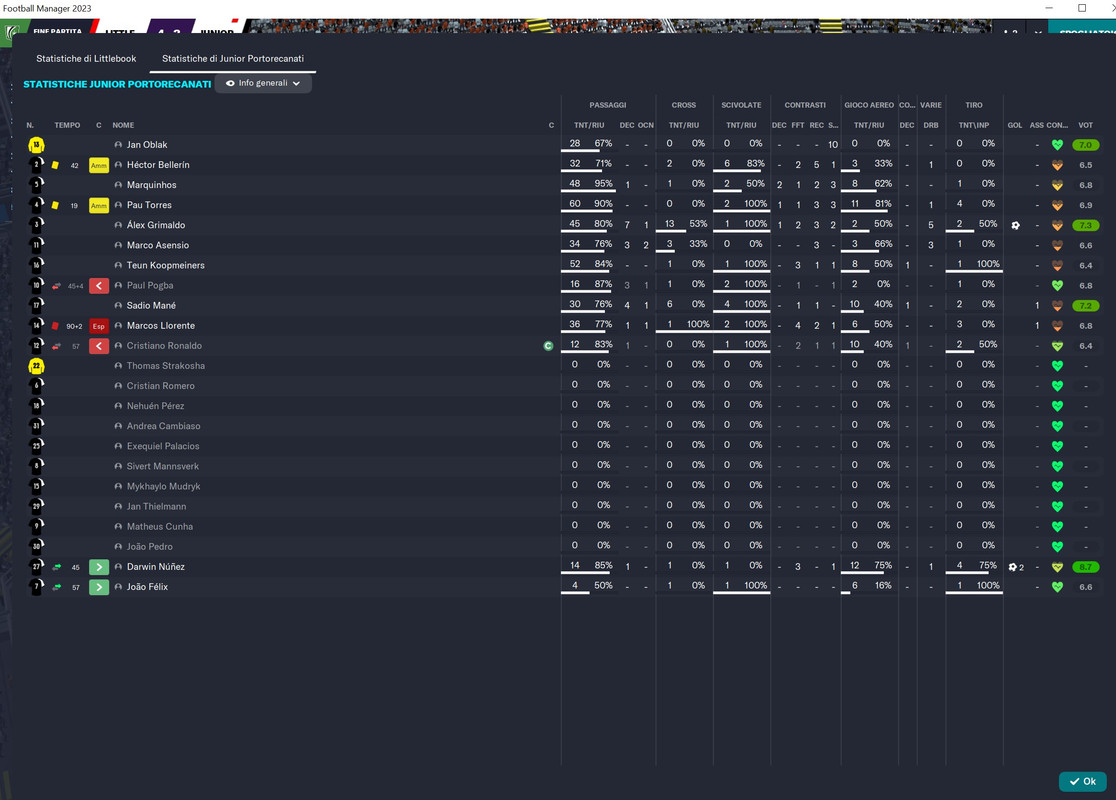Click shirt number icon for Marco Asensio
1116x800 pixels.
point(36,246)
